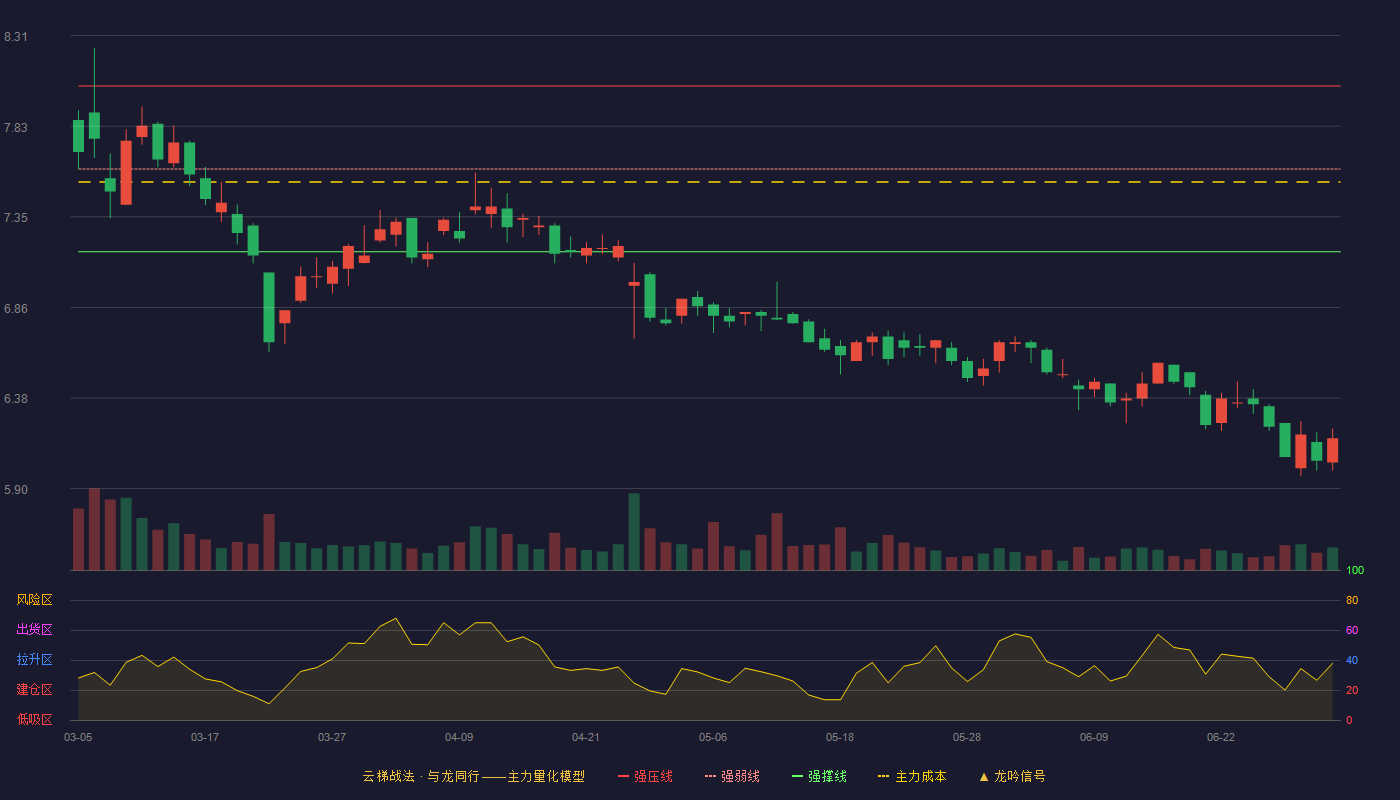Click the 5.90 price axis label

pos(16,490)
